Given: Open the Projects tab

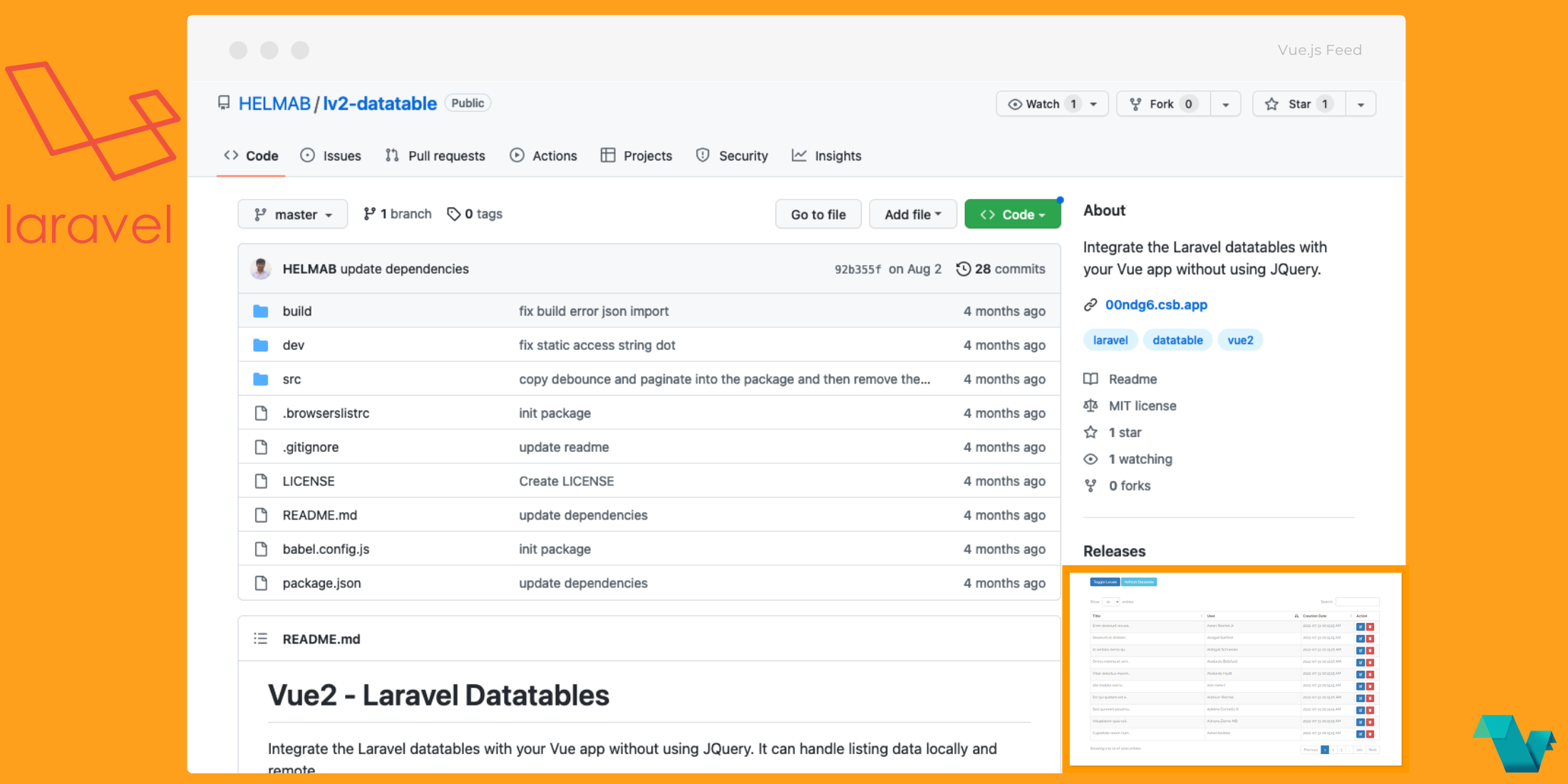Looking at the screenshot, I should pos(636,155).
